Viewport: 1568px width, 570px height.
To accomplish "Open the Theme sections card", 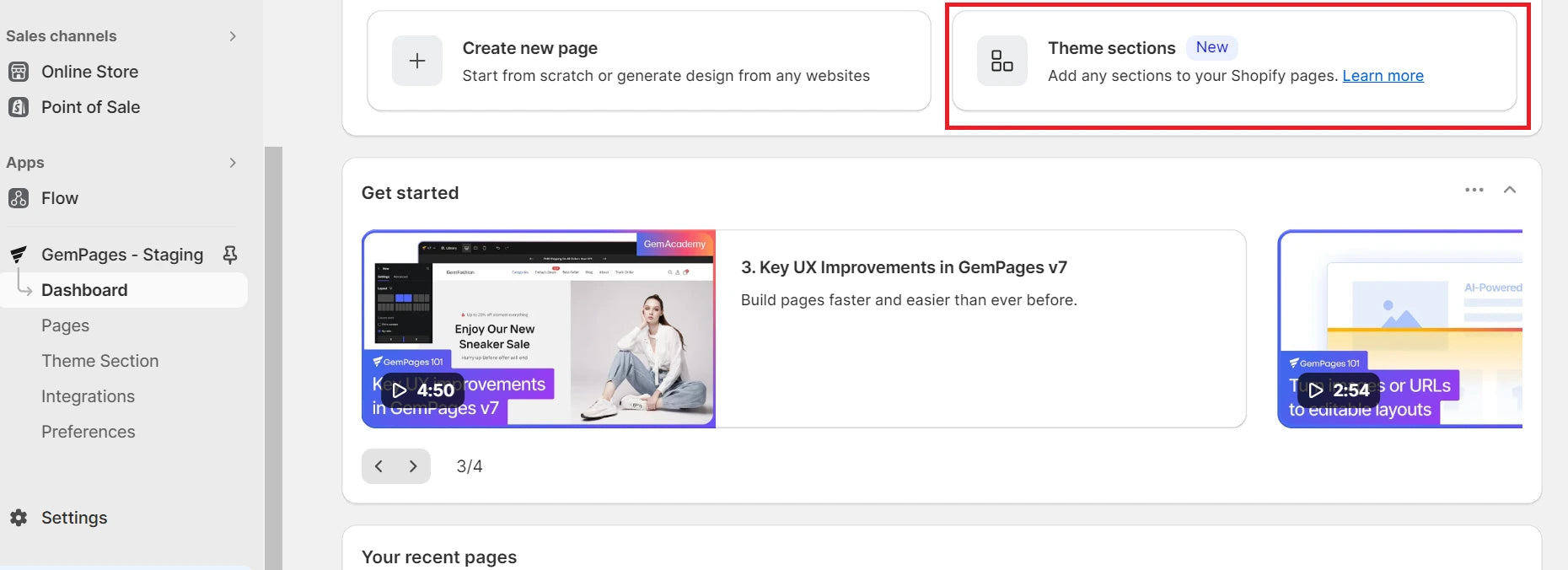I will pyautogui.click(x=1234, y=61).
